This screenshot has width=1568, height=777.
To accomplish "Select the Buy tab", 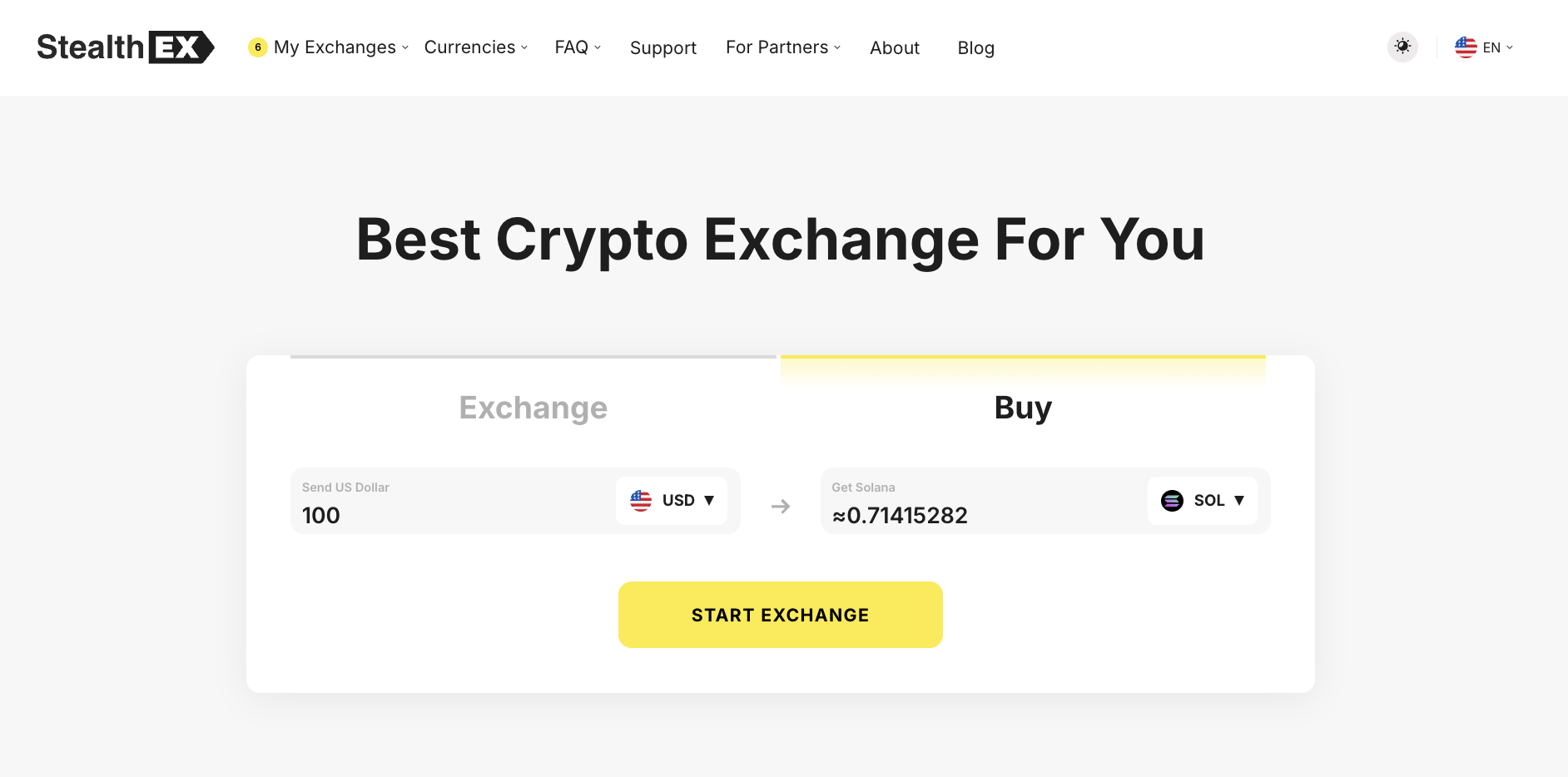I will [1023, 408].
